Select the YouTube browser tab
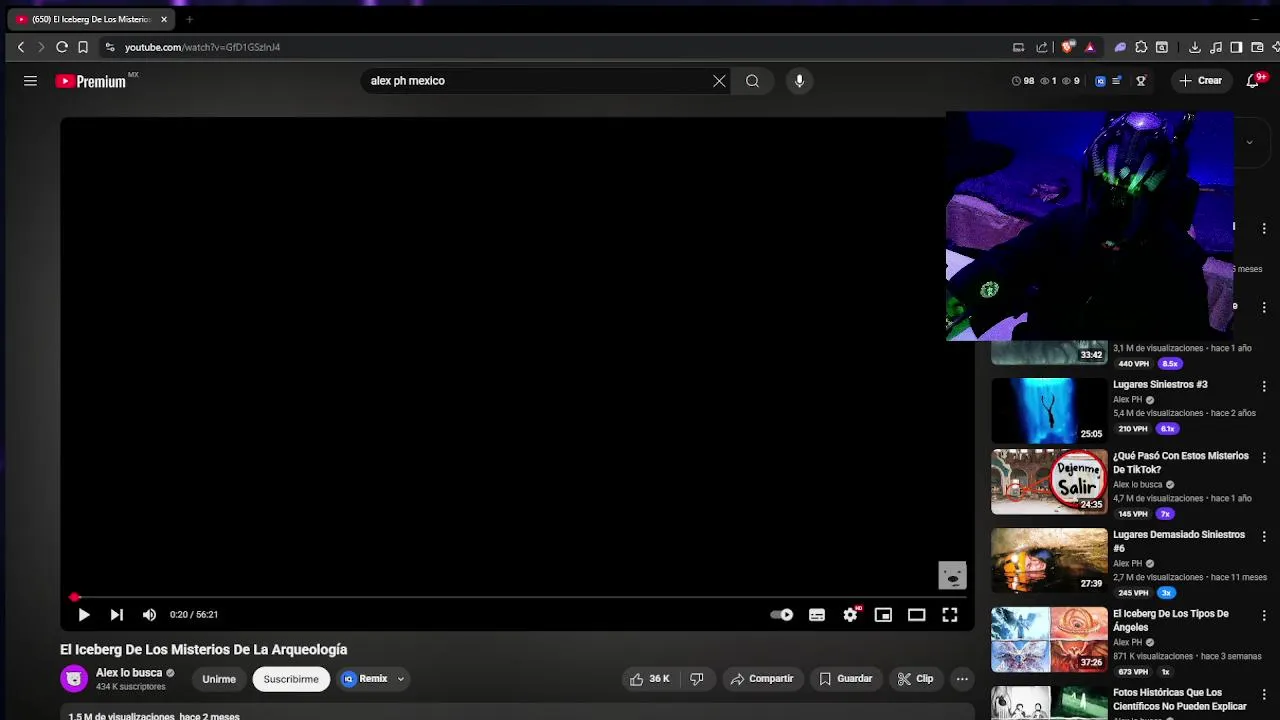Screen dimensions: 1280x720 (x=92, y=19)
